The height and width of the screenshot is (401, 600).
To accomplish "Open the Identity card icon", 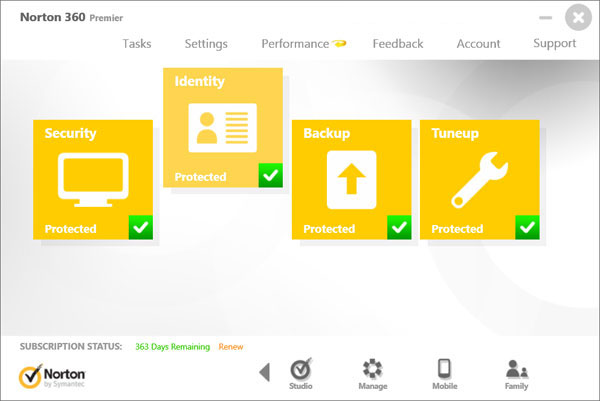I will [x=222, y=127].
